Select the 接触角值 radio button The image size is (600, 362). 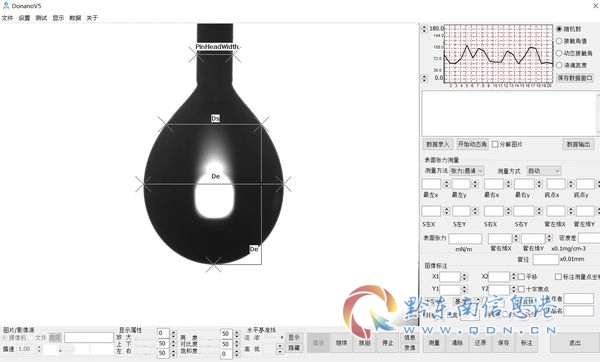pyautogui.click(x=559, y=41)
